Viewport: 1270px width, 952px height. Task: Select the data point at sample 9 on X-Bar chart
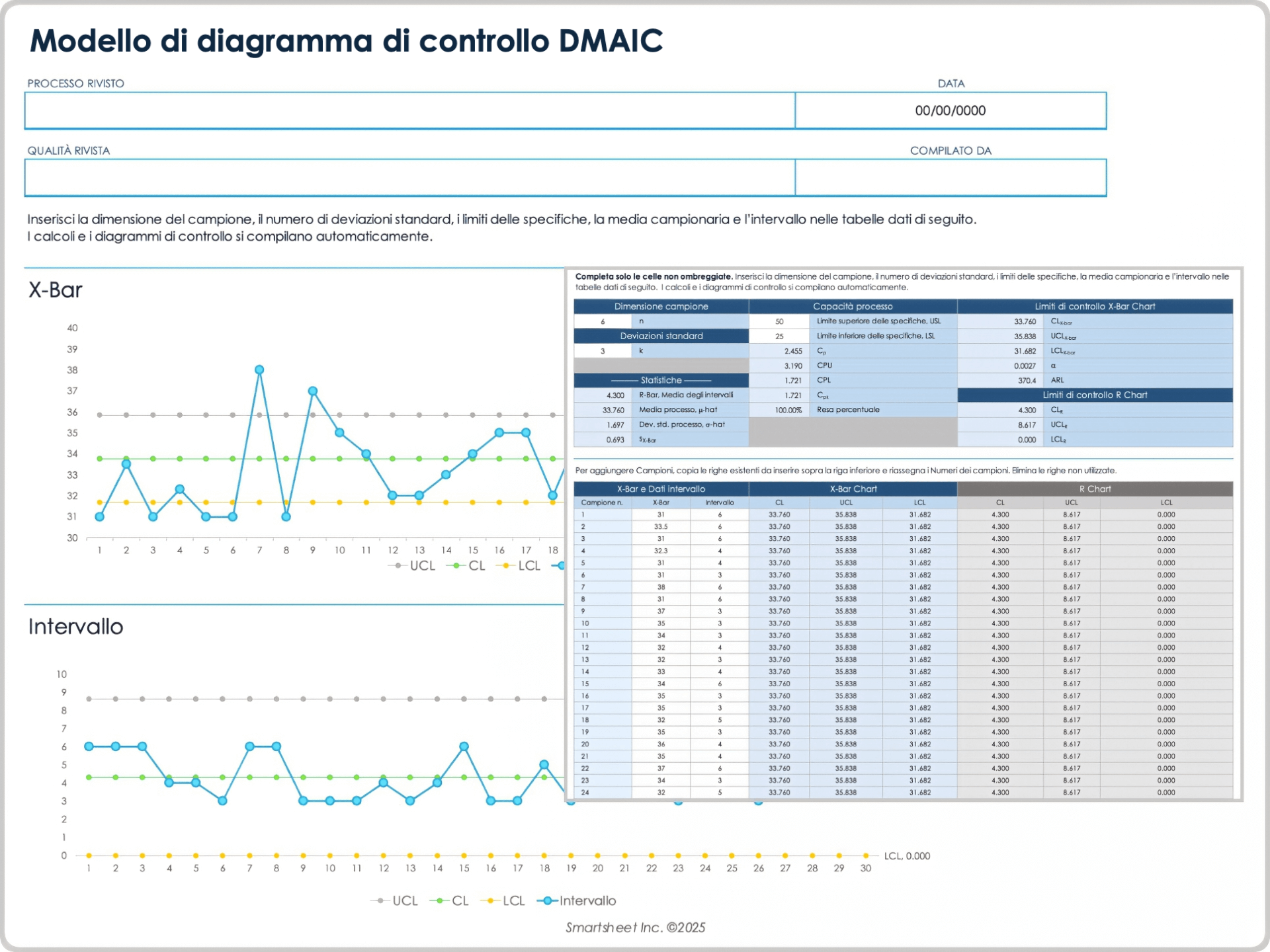312,391
